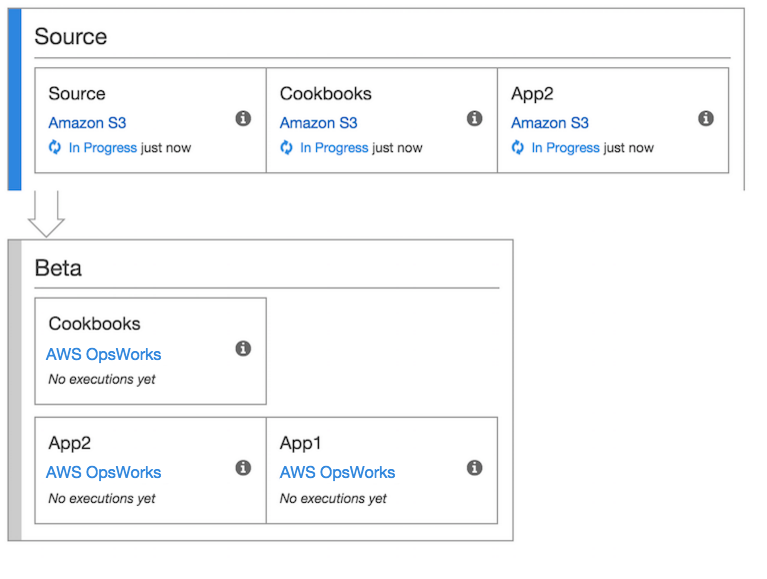The image size is (767, 579).
Task: Click In Progress spinner icon in App2 source card
Action: 518,147
